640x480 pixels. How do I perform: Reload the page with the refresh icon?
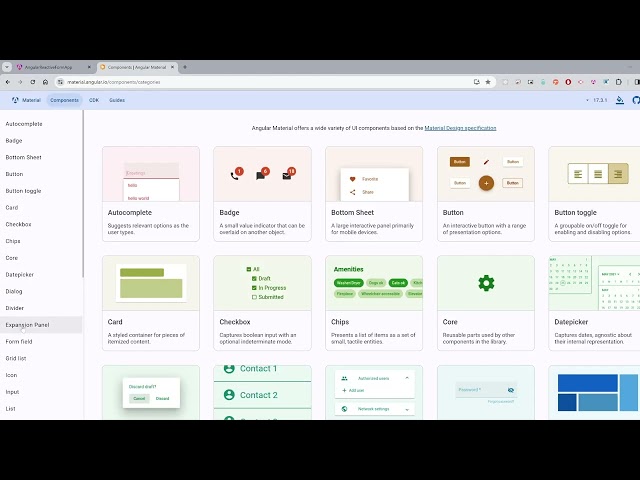pyautogui.click(x=33, y=82)
